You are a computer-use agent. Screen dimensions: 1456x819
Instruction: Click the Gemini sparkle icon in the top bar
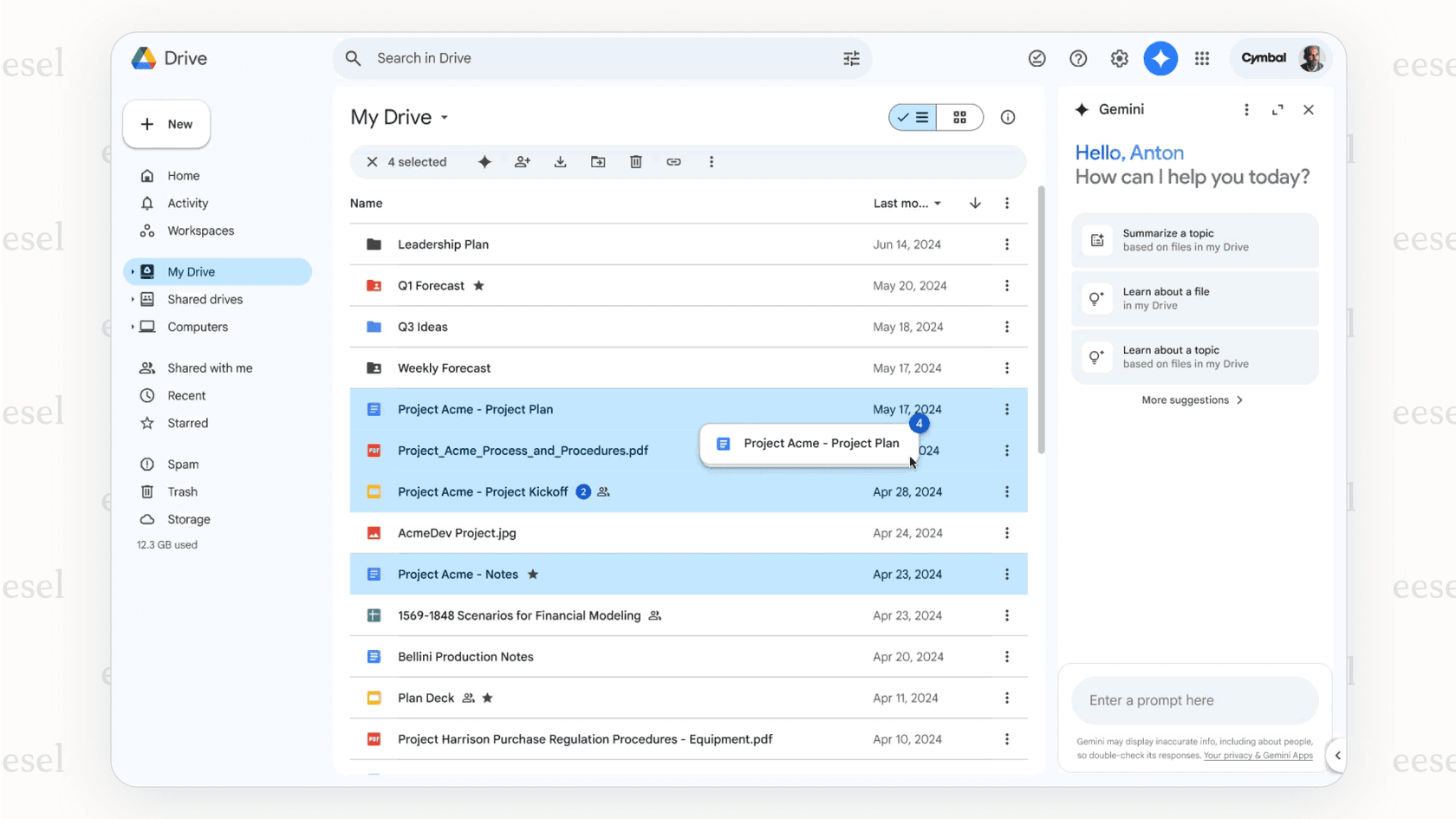1160,58
